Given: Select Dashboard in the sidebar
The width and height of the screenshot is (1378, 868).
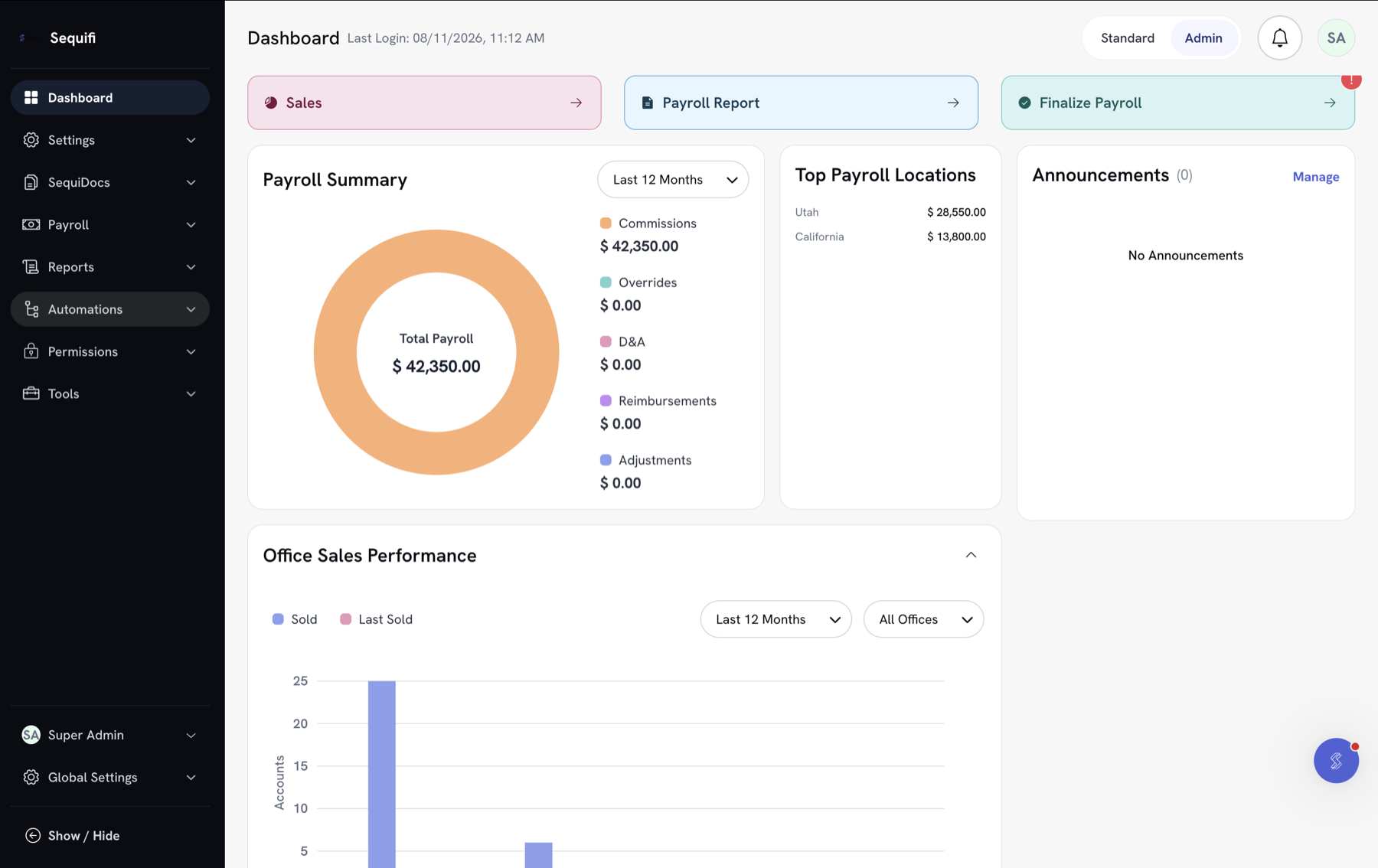Looking at the screenshot, I should coord(110,98).
